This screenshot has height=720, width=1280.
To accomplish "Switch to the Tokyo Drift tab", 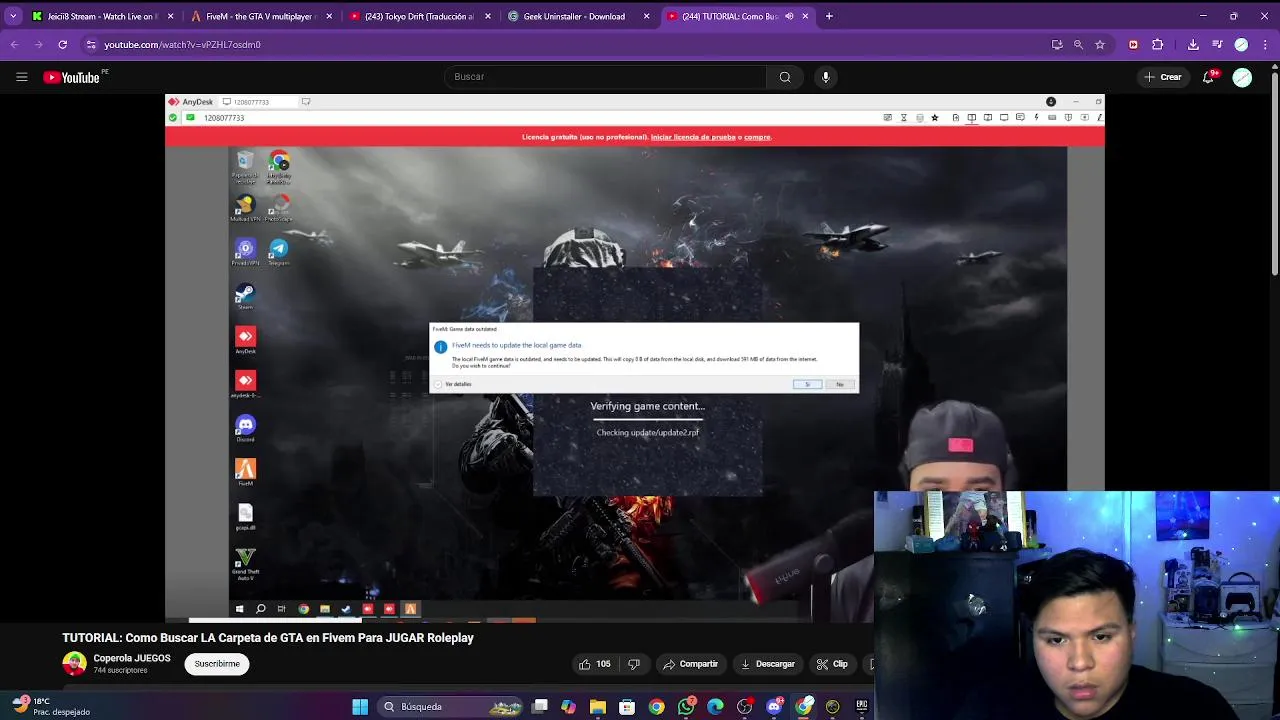I will coord(419,16).
